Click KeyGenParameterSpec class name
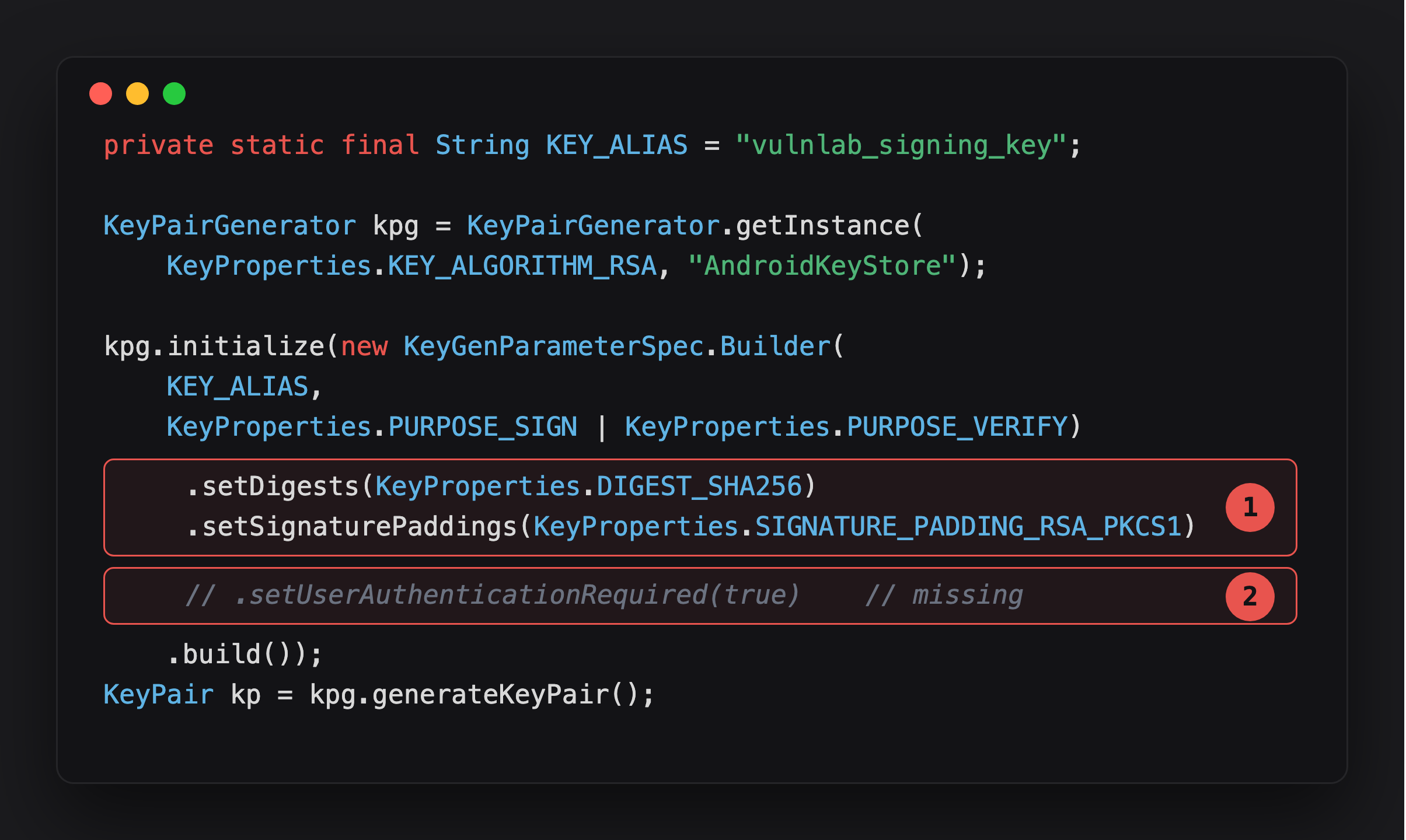The width and height of the screenshot is (1406, 840). coord(553,346)
